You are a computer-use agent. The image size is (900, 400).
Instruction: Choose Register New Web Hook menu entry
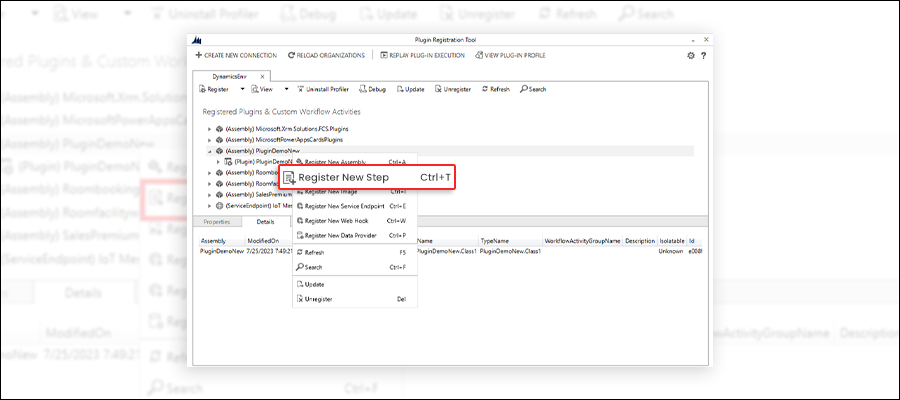pyautogui.click(x=355, y=220)
